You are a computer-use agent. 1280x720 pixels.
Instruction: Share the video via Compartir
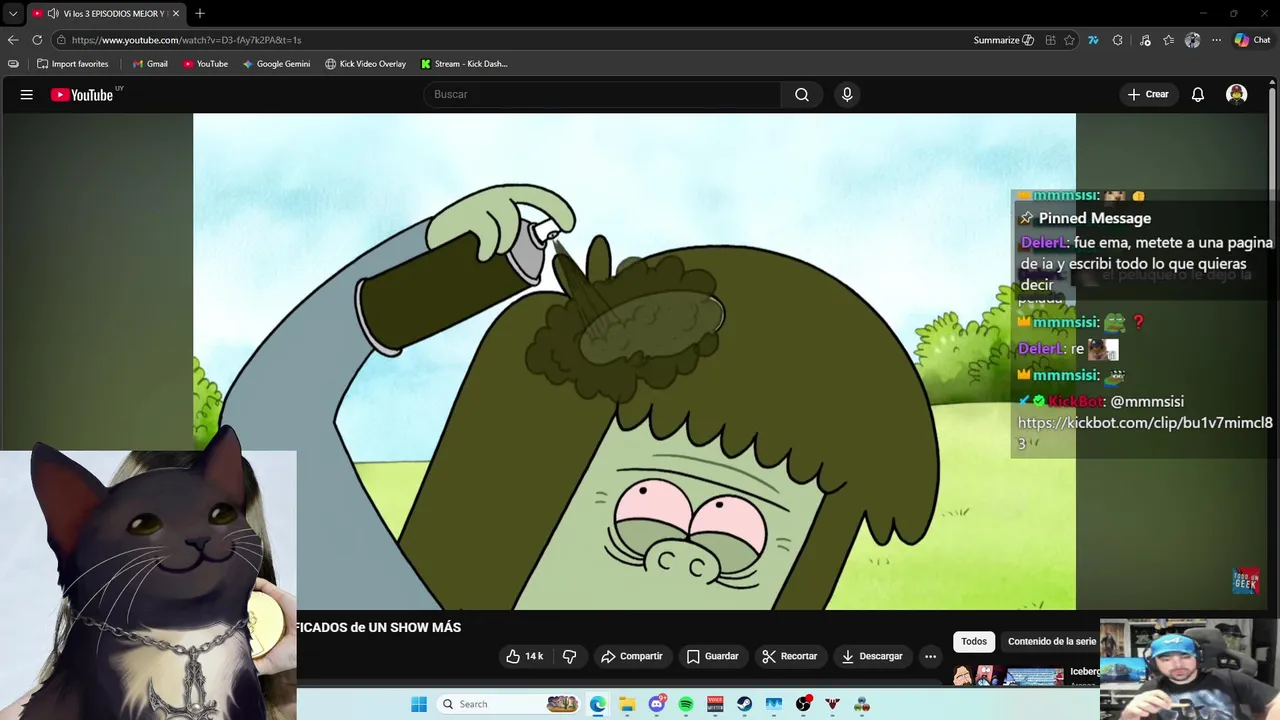pos(632,656)
